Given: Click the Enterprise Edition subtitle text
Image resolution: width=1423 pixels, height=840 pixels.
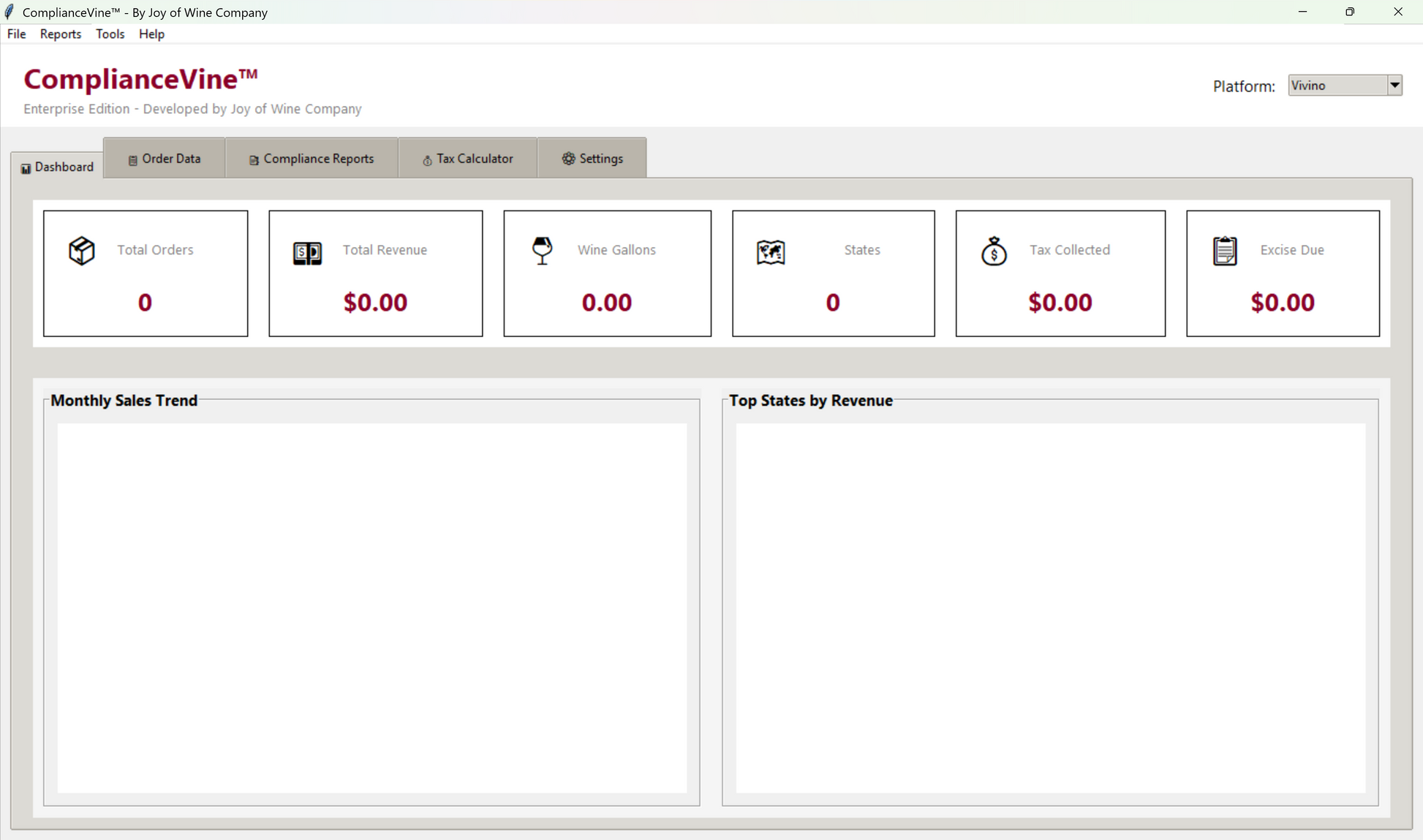Looking at the screenshot, I should click(x=192, y=109).
